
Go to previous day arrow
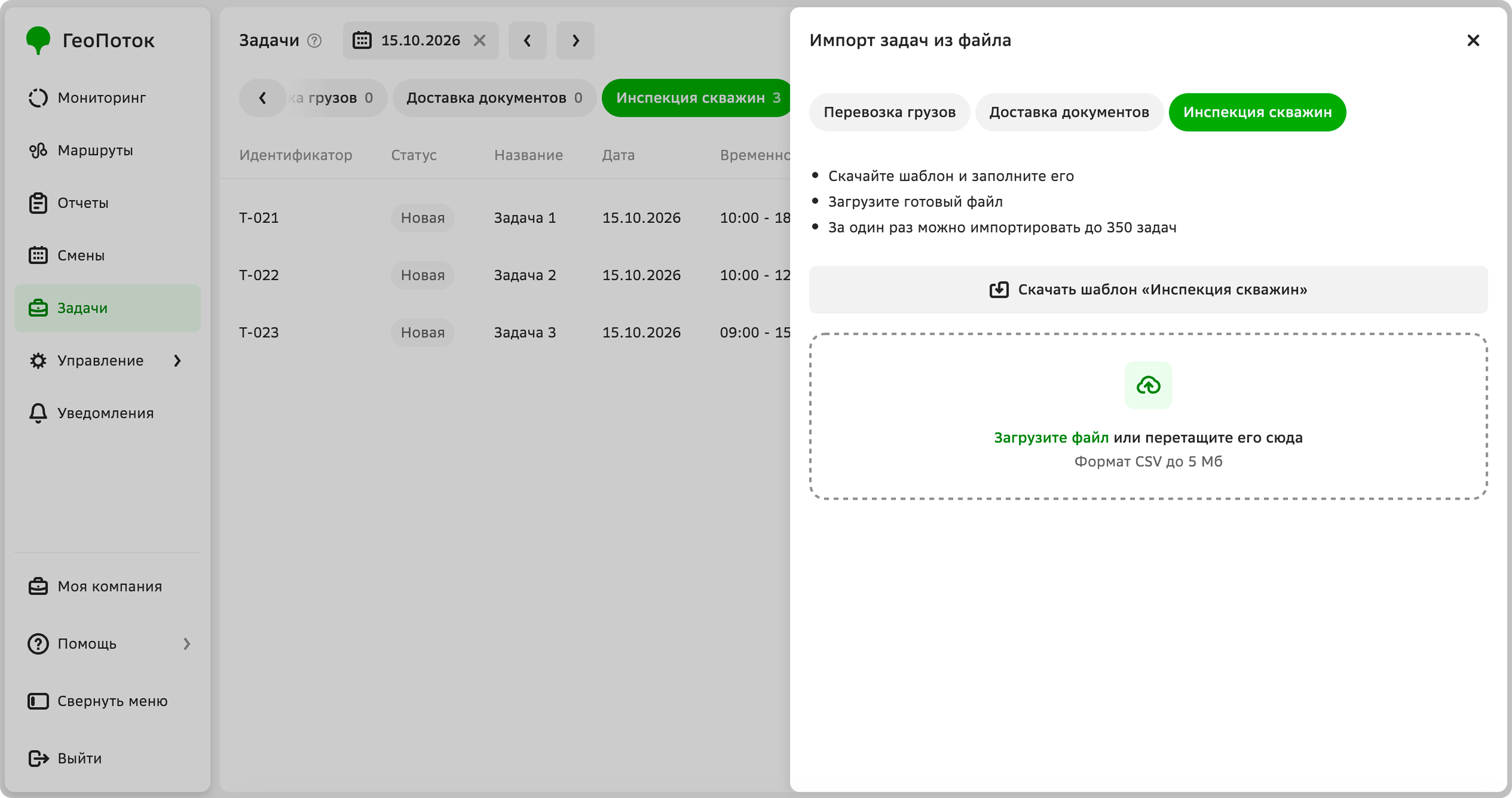(x=527, y=41)
